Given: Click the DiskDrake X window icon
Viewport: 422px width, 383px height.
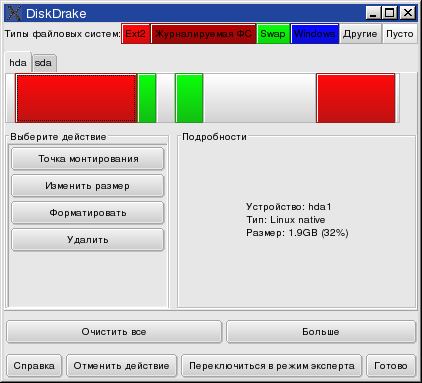Looking at the screenshot, I should (x=14, y=13).
